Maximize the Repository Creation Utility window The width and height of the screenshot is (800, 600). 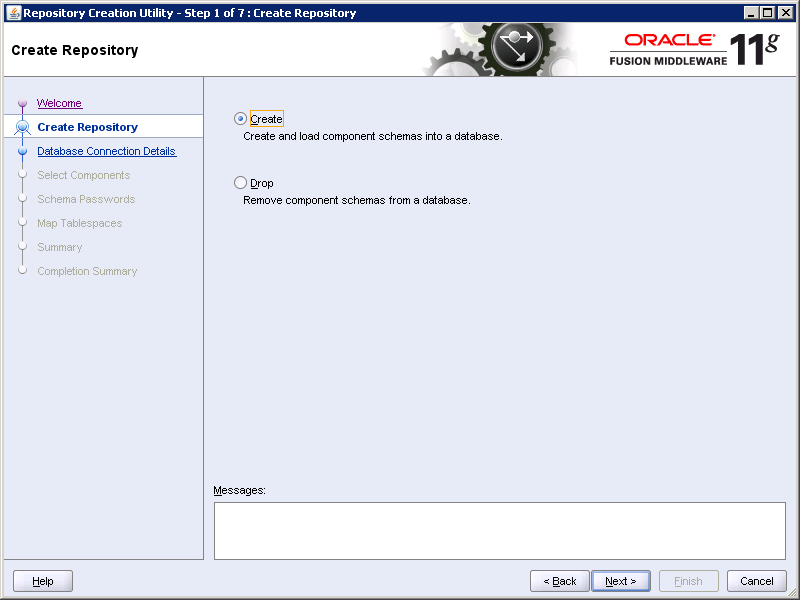tap(767, 13)
